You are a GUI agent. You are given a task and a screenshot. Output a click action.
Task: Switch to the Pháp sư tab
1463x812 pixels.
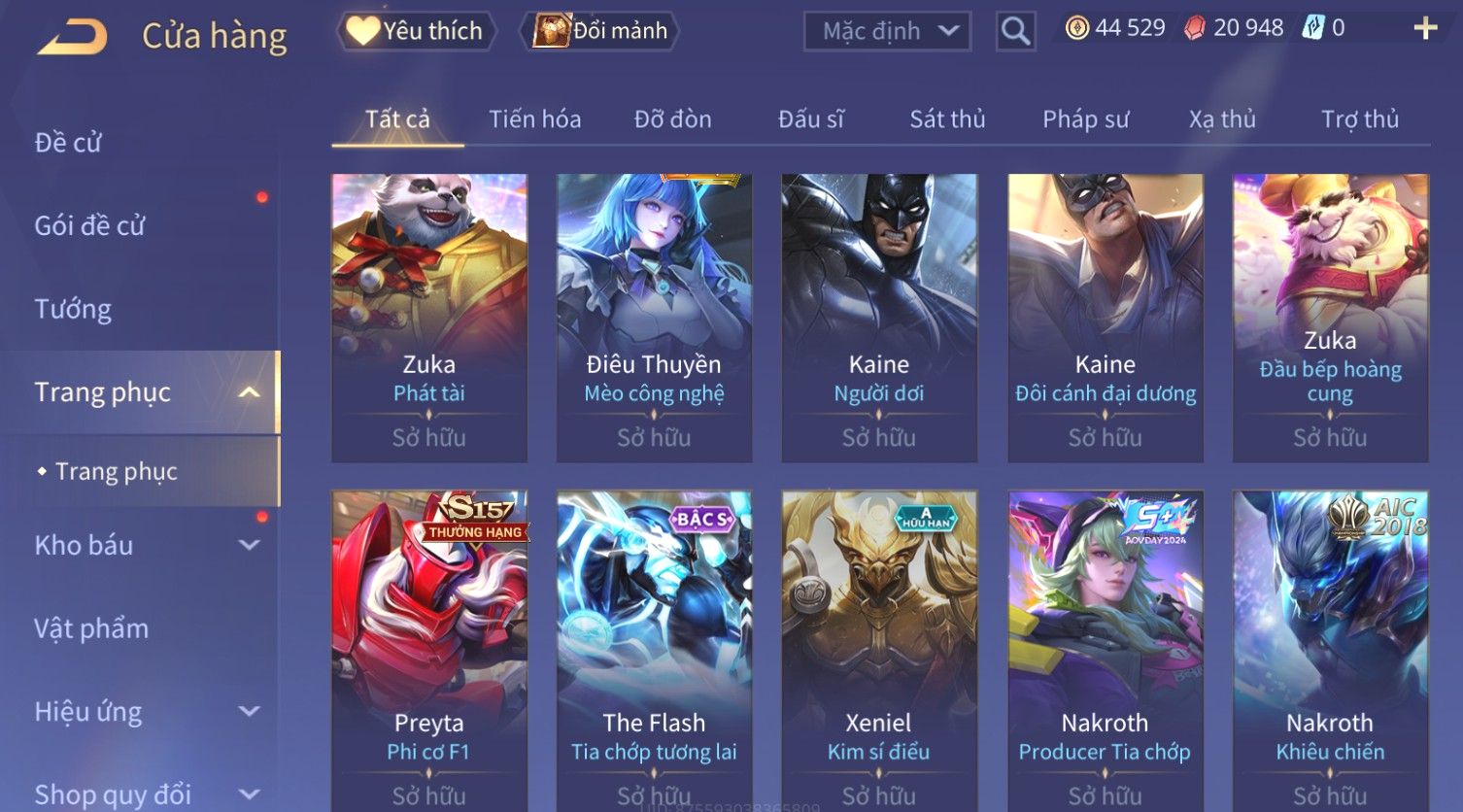point(1085,119)
